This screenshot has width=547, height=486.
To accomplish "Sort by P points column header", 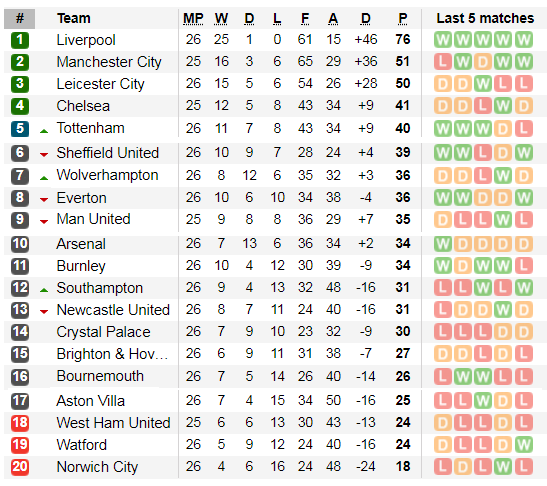I will [403, 18].
